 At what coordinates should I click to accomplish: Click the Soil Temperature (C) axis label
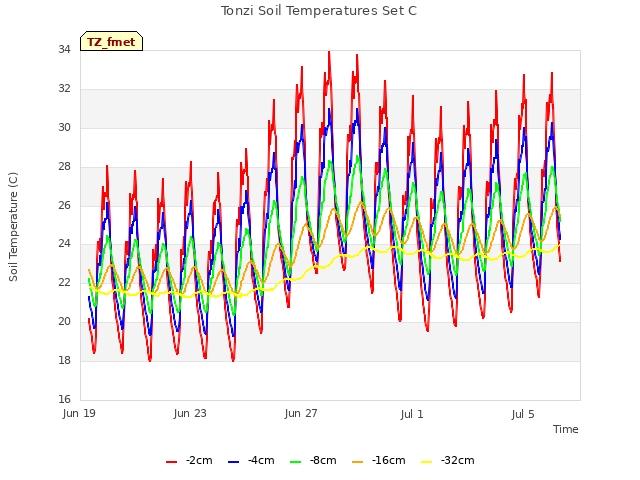[x=13, y=227]
